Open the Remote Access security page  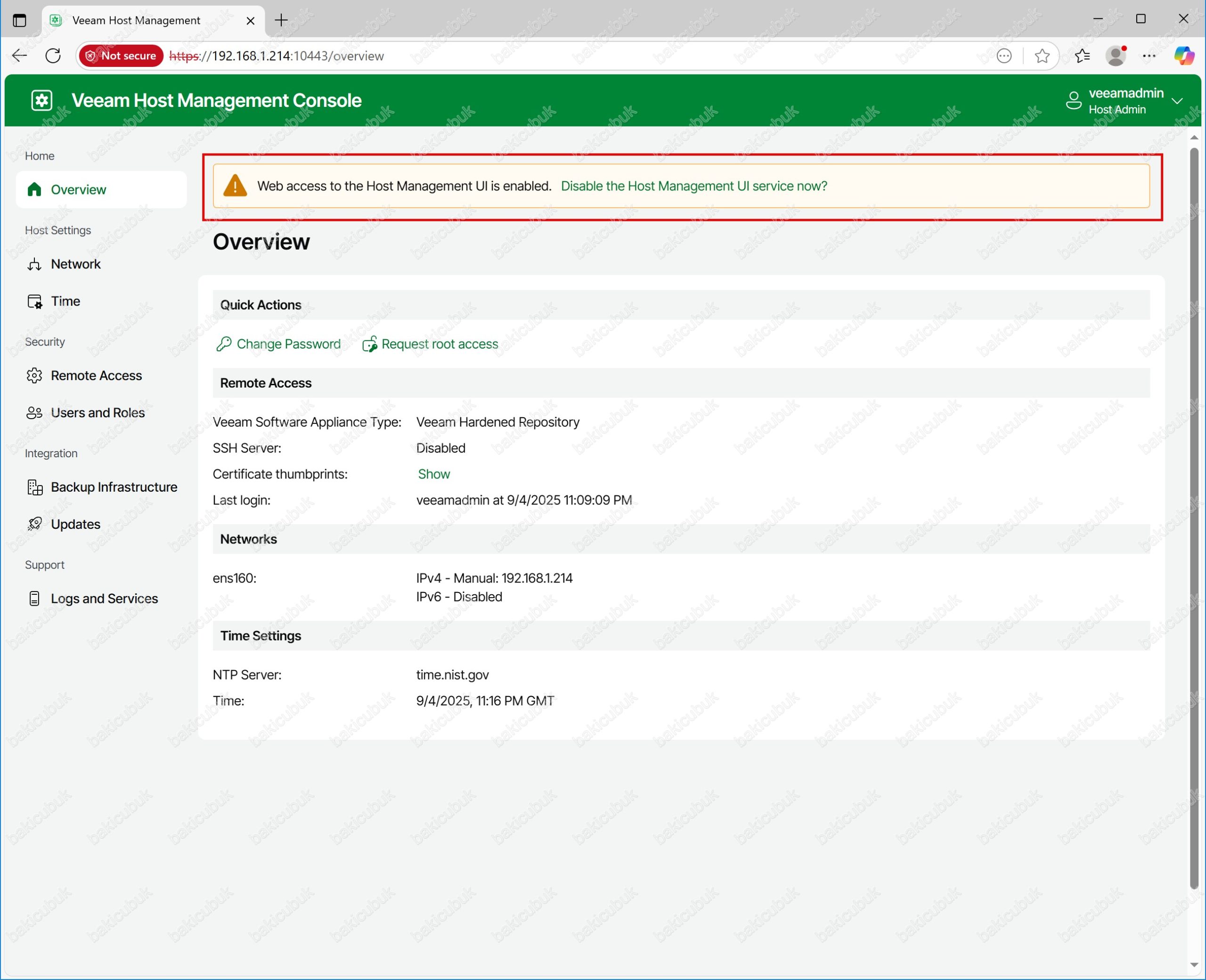pos(101,375)
